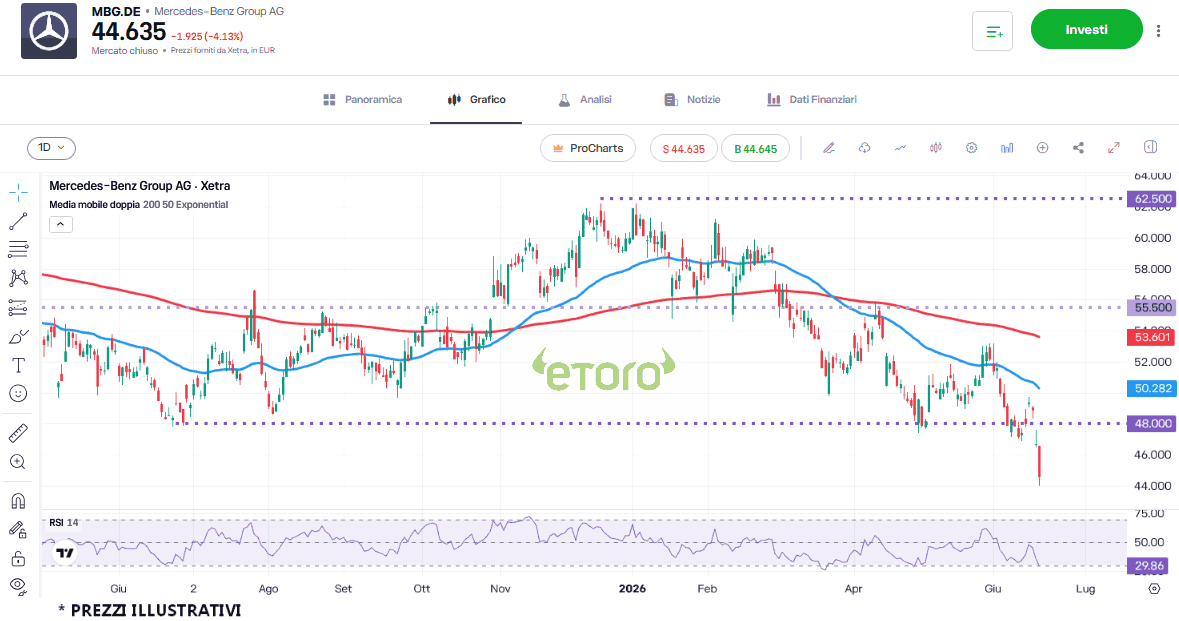Select the Grafico tab

(476, 99)
